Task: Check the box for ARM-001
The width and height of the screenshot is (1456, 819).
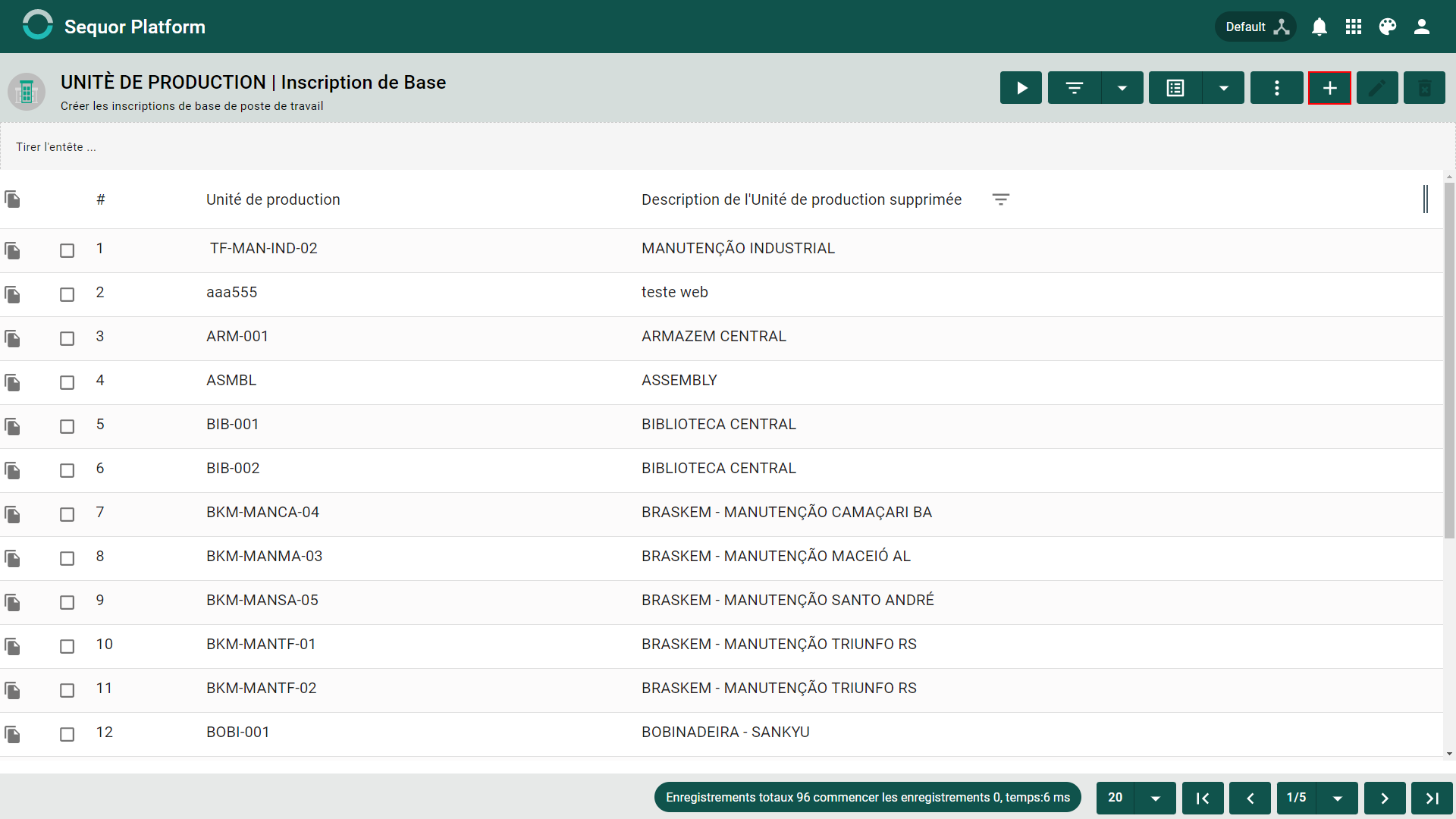Action: point(67,338)
